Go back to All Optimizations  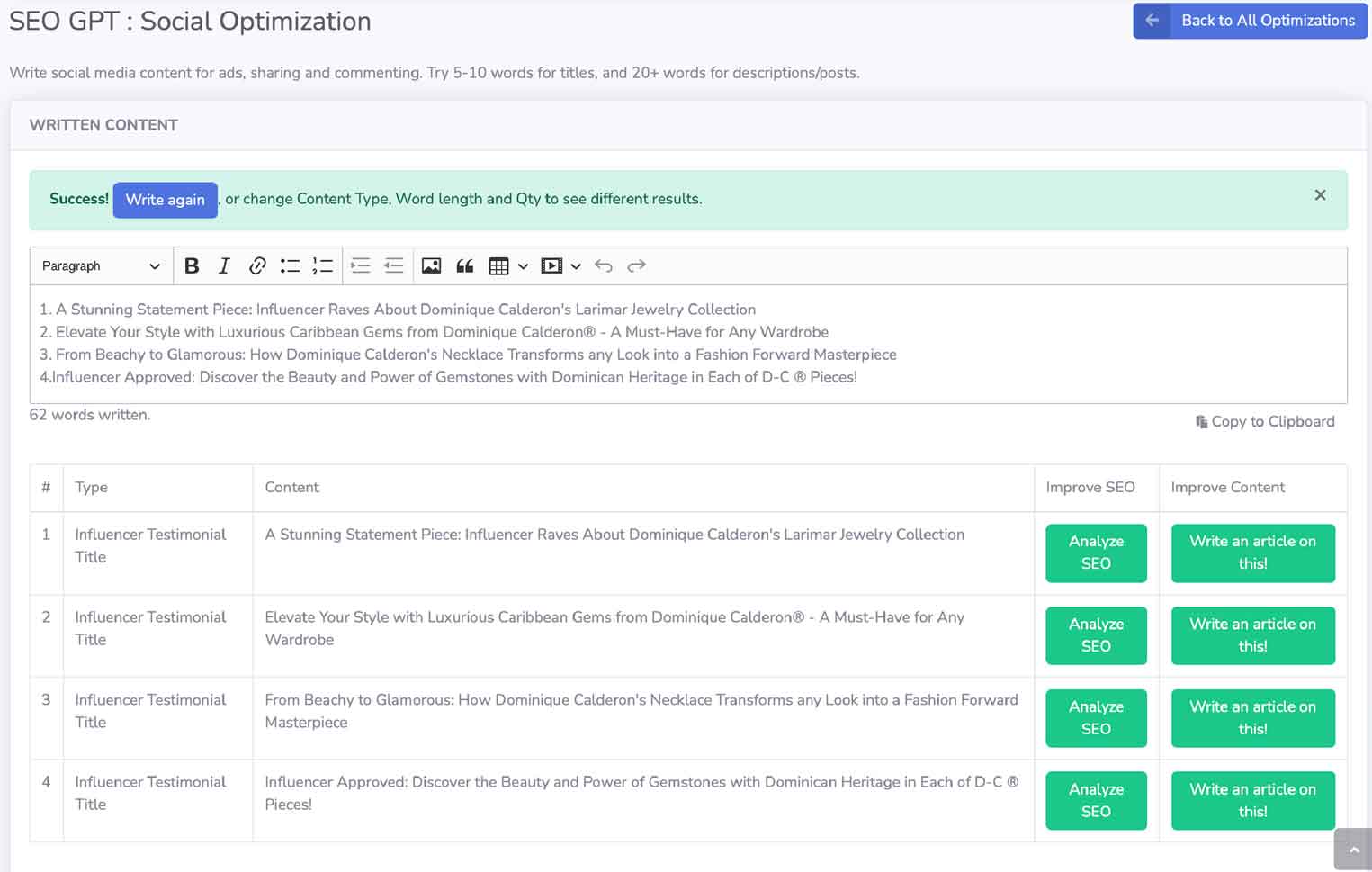[x=1250, y=21]
